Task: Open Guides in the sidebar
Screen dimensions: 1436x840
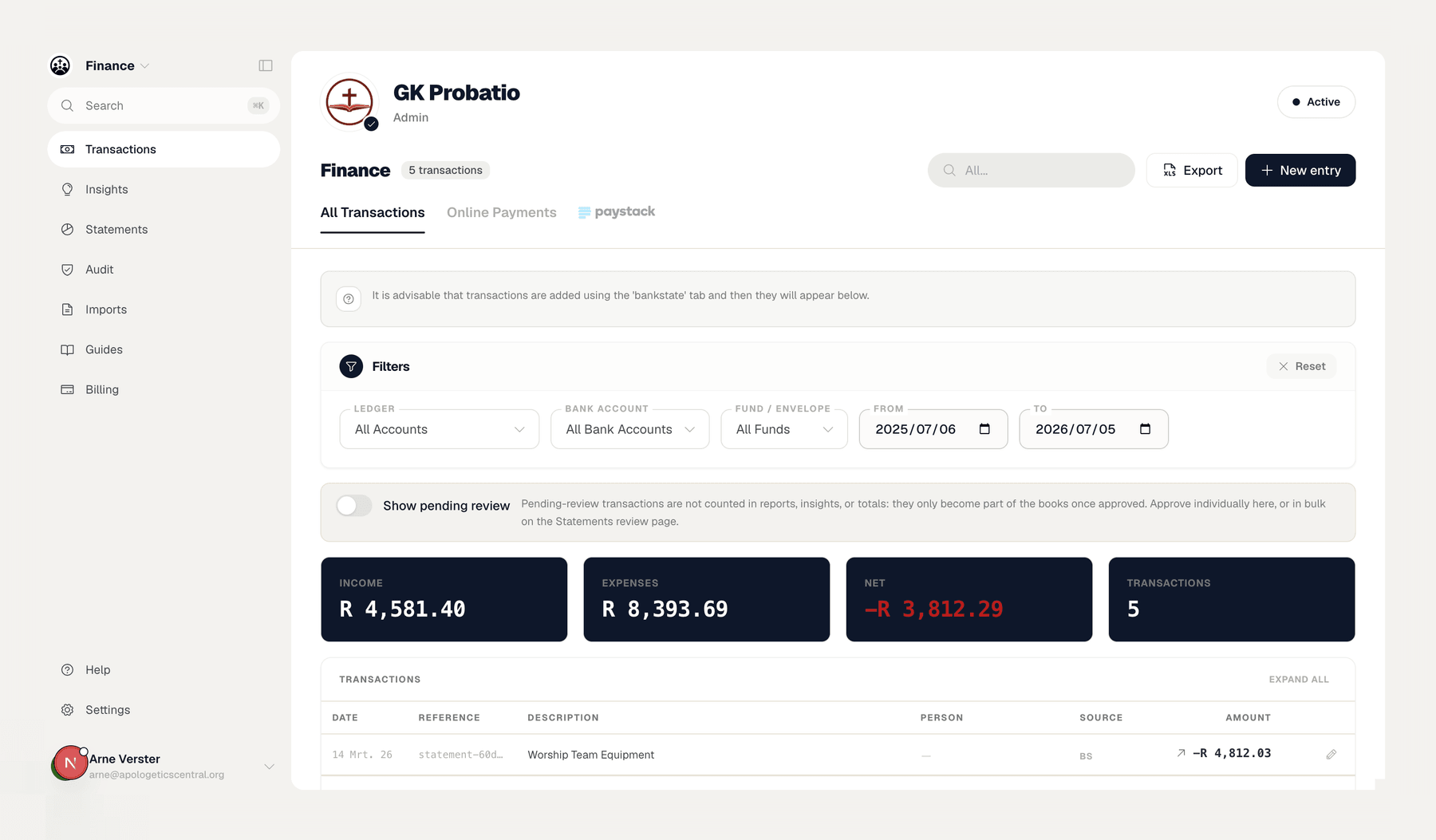Action: [x=164, y=349]
